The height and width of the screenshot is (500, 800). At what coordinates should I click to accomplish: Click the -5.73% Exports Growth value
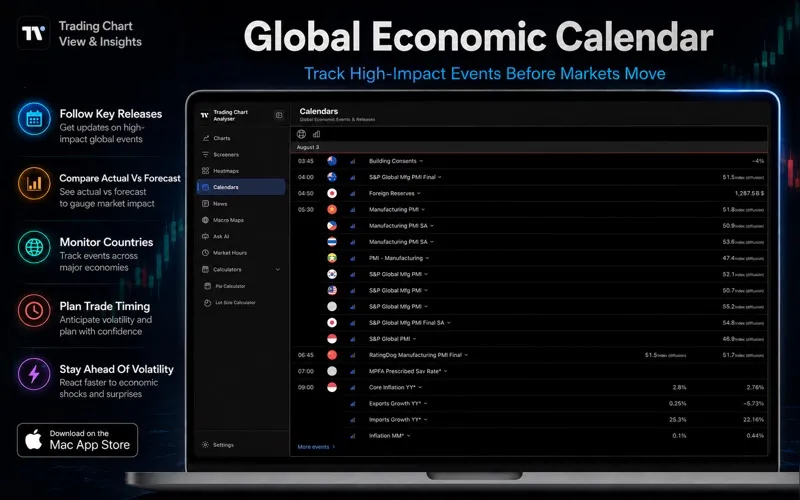[x=754, y=404]
